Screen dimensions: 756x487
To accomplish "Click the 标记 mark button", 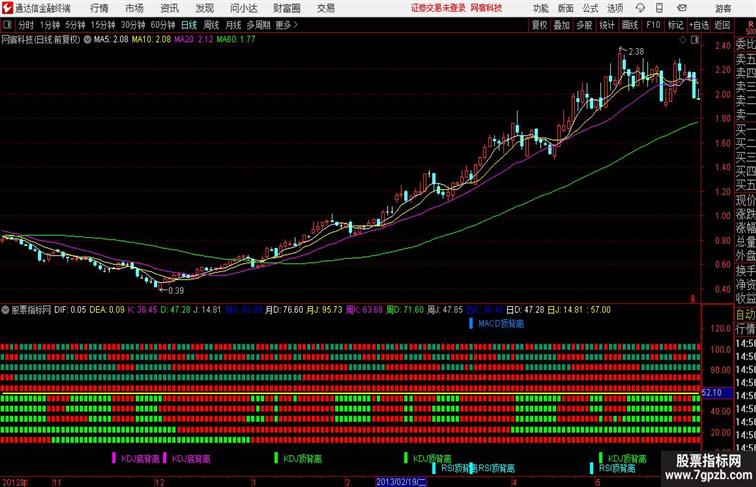I will tap(675, 25).
